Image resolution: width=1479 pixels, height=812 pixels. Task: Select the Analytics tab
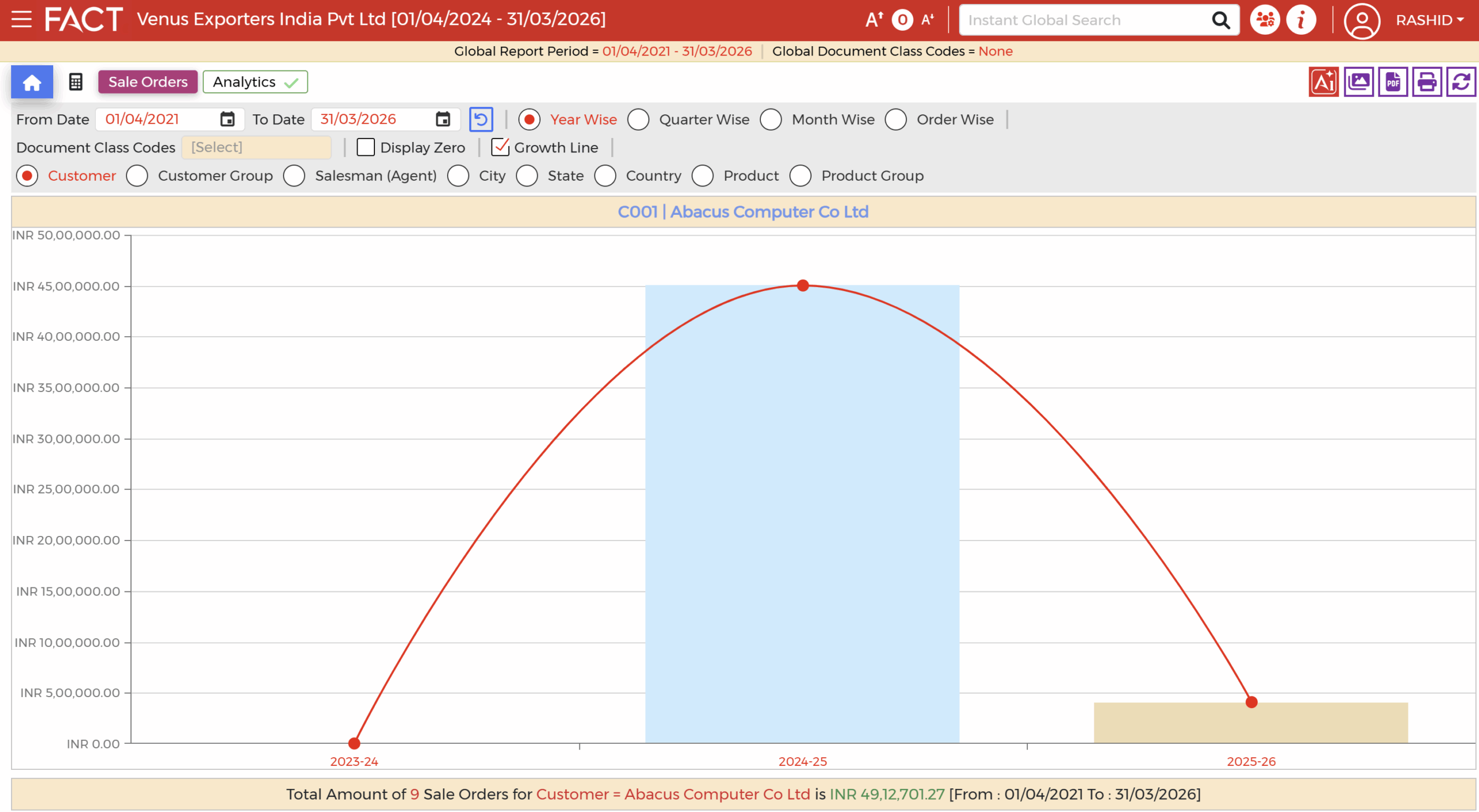click(255, 82)
